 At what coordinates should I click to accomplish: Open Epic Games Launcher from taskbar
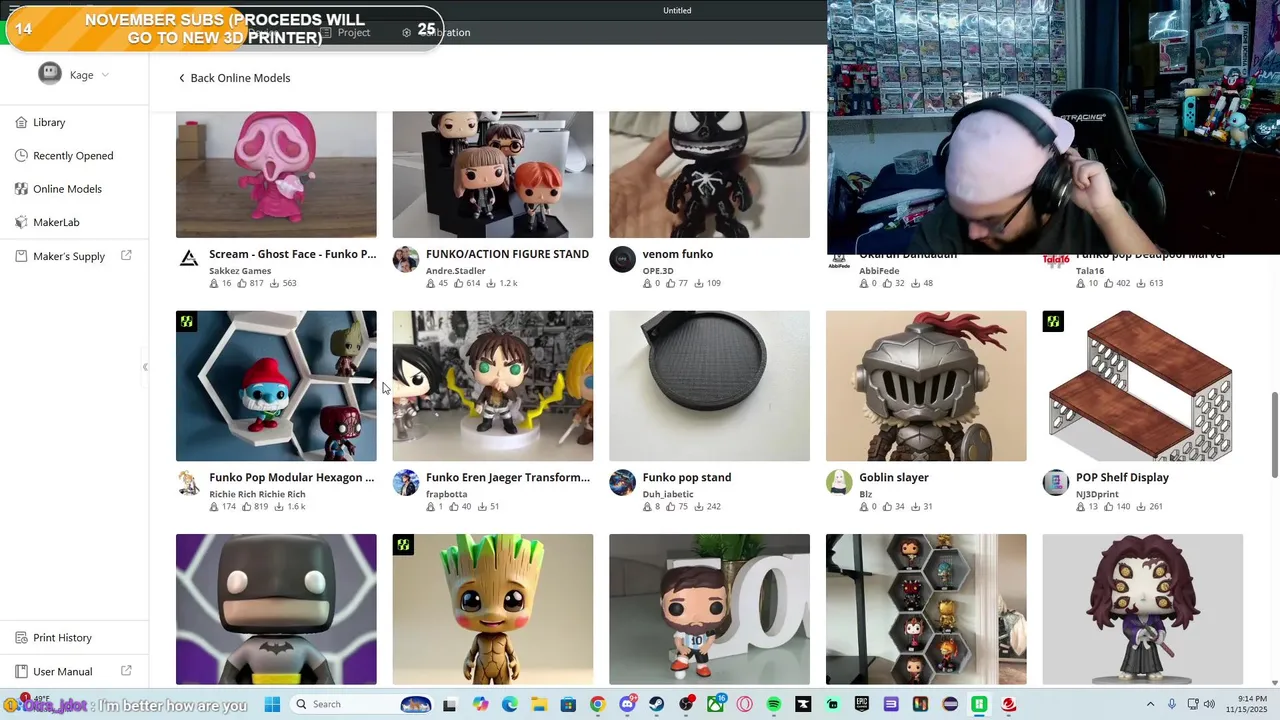click(x=862, y=704)
